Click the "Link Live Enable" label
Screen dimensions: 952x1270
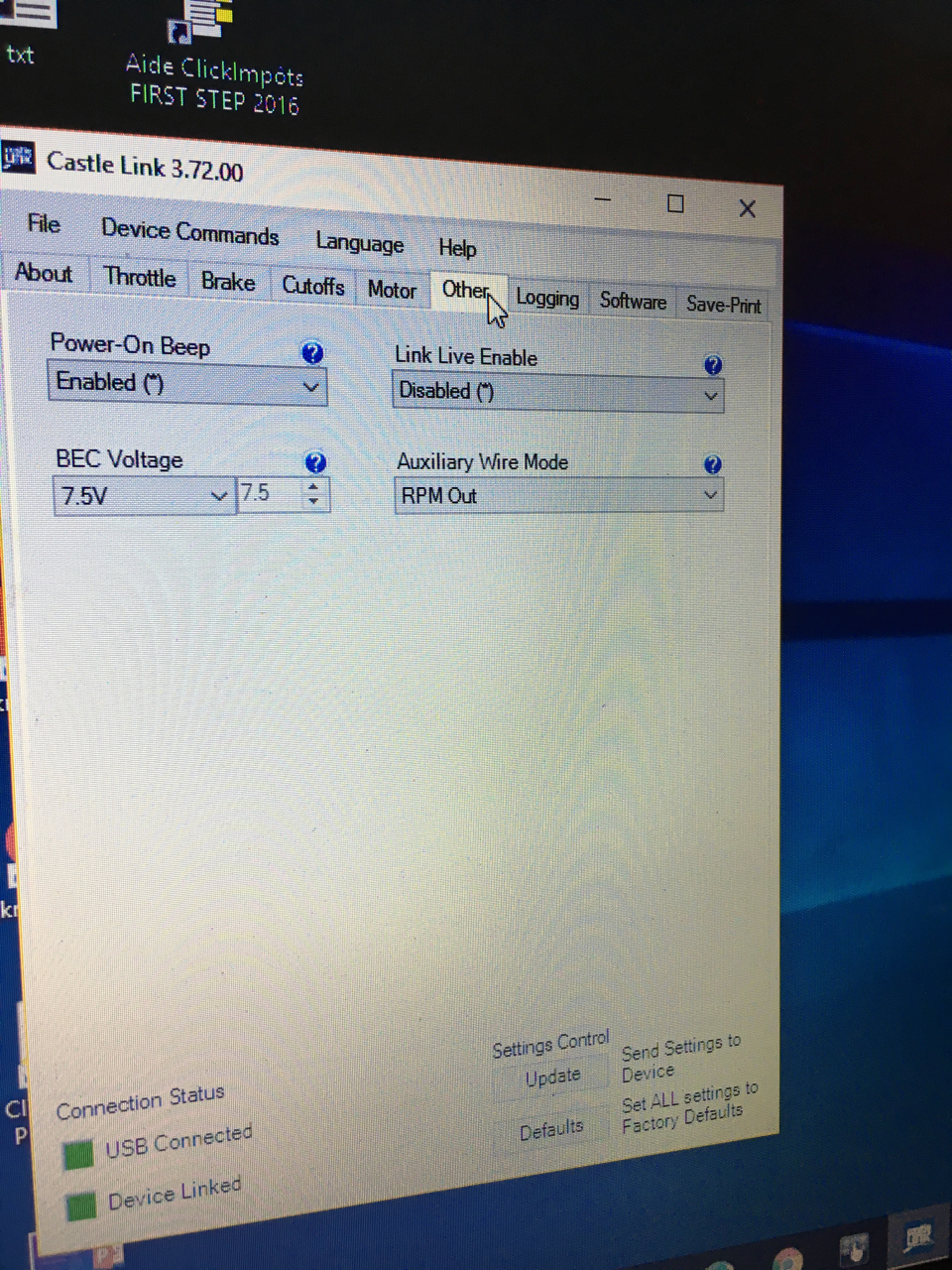(466, 356)
